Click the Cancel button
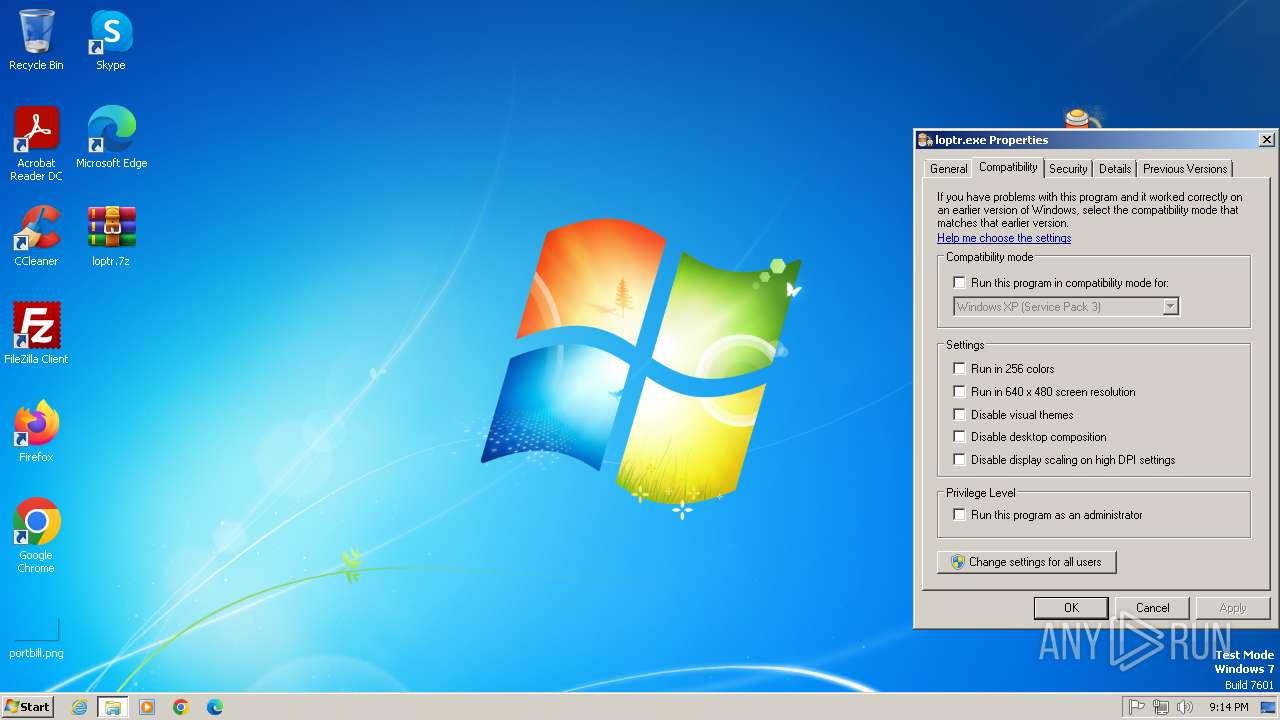Viewport: 1280px width, 720px height. click(x=1152, y=608)
